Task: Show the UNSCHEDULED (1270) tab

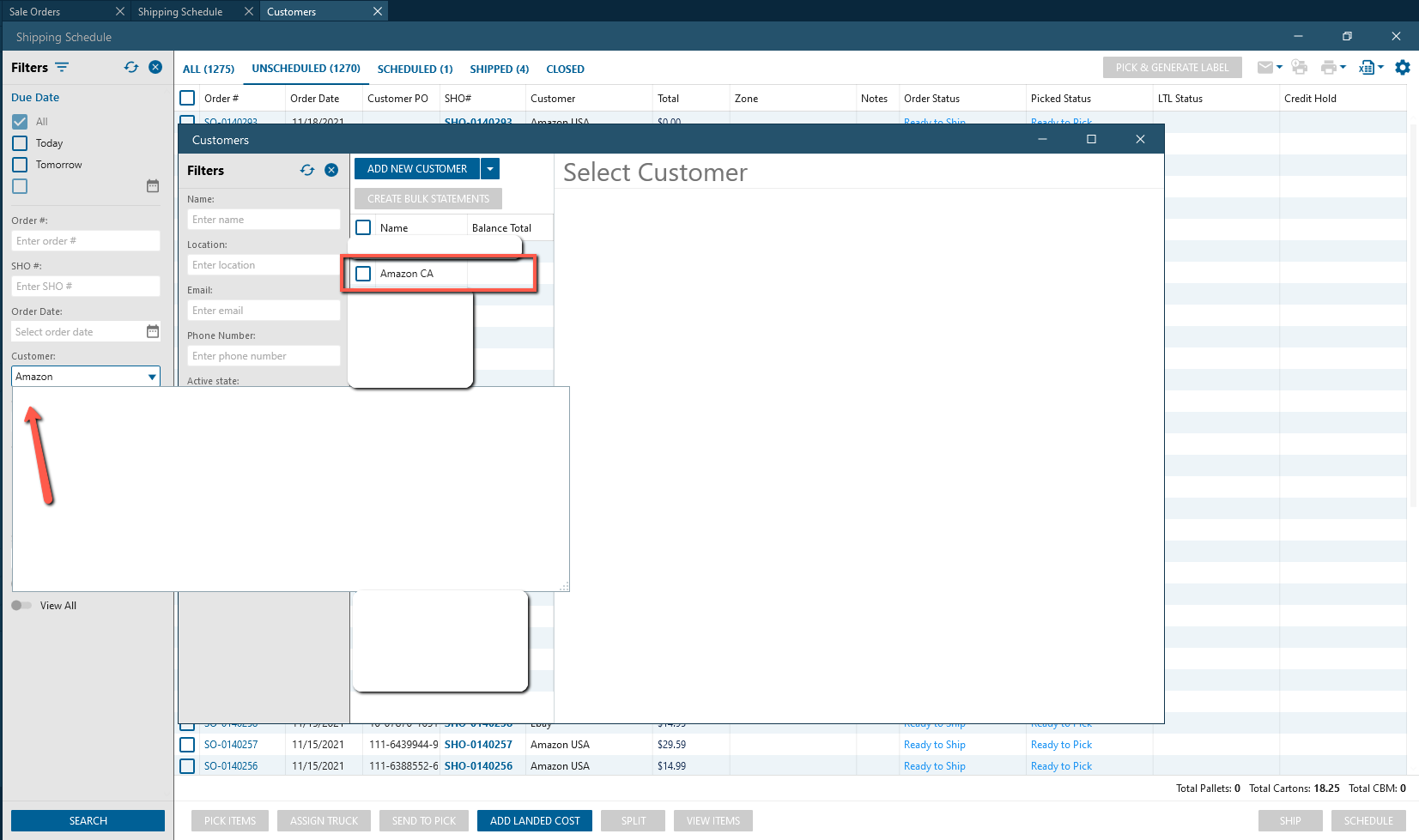Action: tap(306, 69)
